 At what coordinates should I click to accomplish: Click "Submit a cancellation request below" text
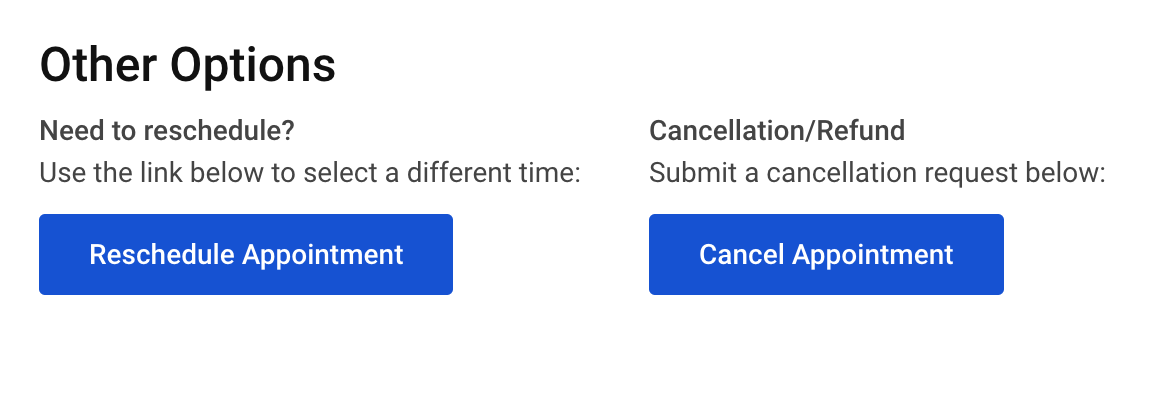[877, 173]
